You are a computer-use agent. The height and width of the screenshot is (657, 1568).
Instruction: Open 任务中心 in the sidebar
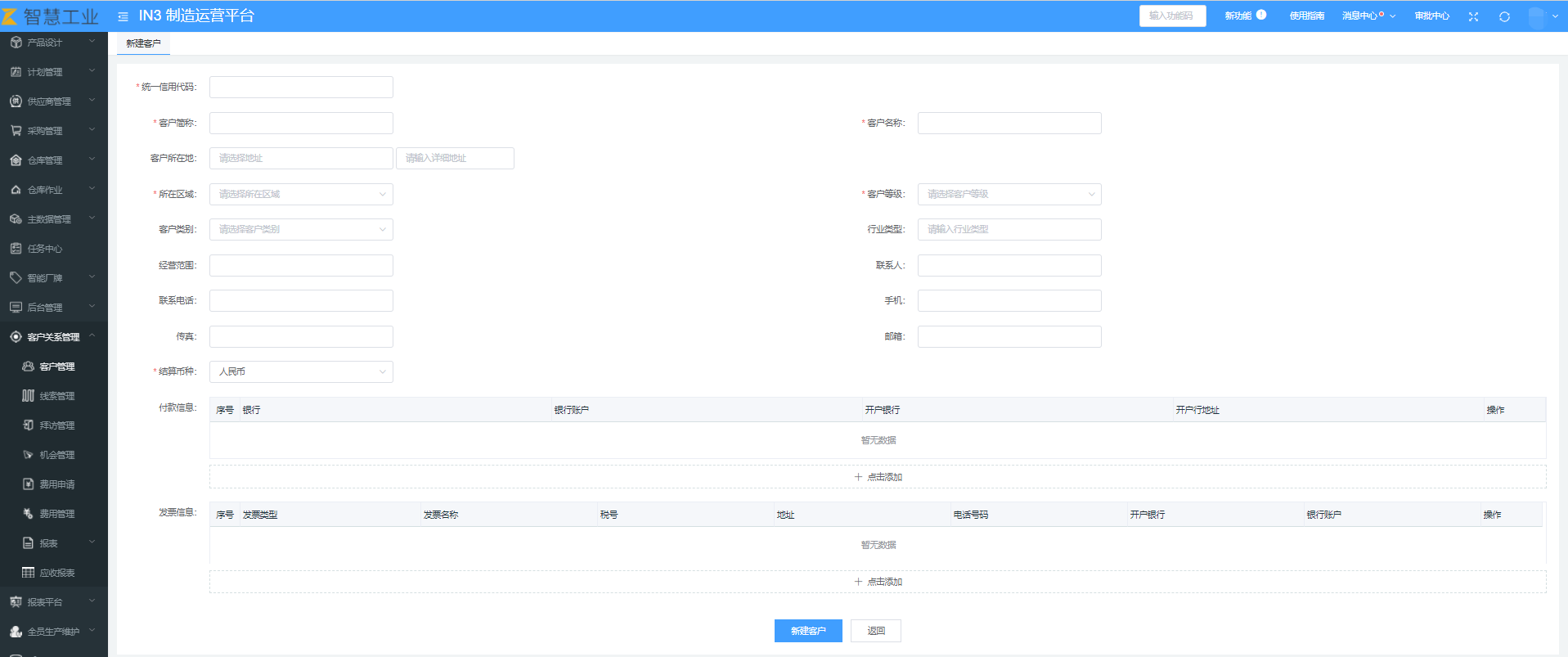click(x=45, y=249)
